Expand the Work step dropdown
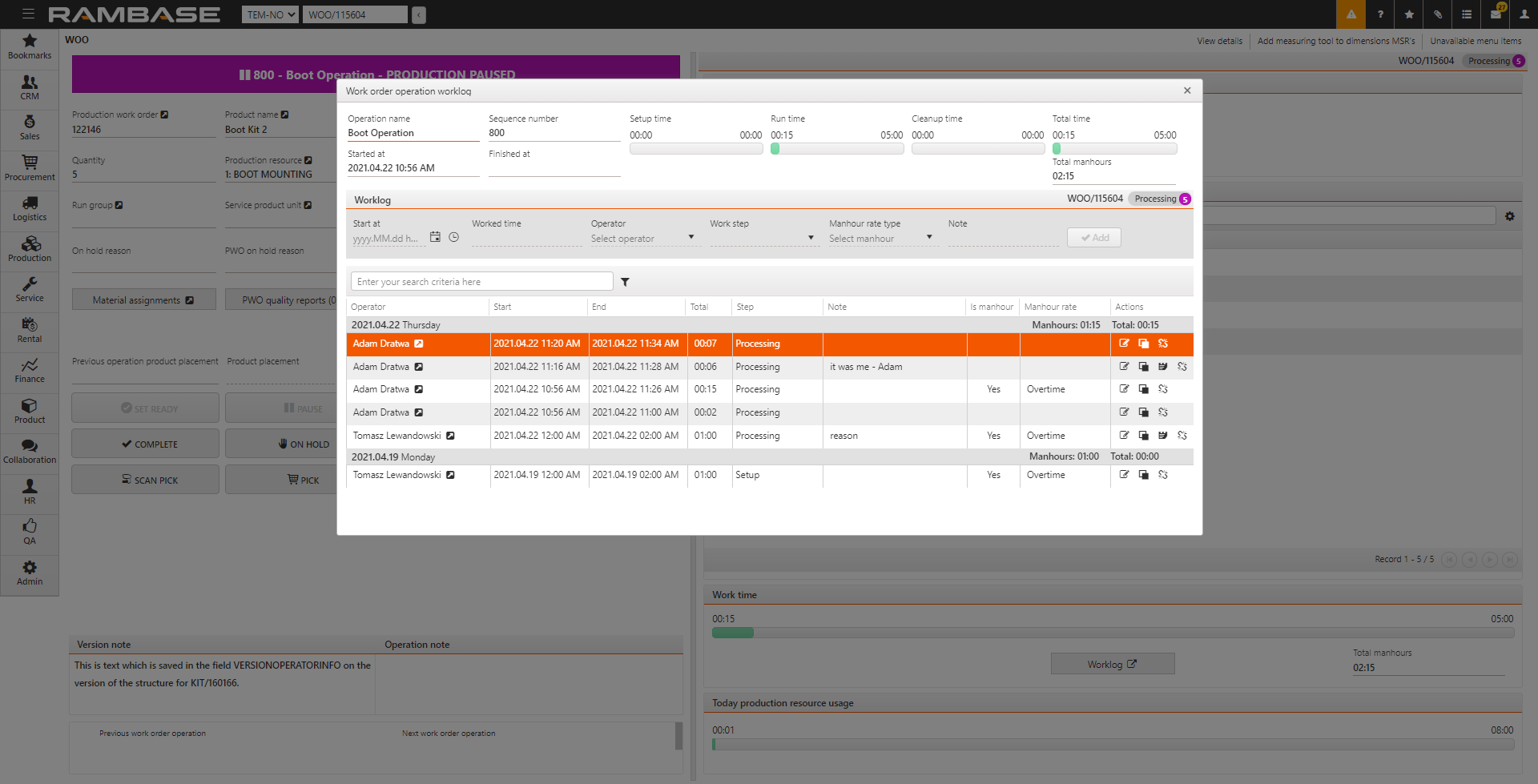The width and height of the screenshot is (1538, 784). pyautogui.click(x=762, y=239)
